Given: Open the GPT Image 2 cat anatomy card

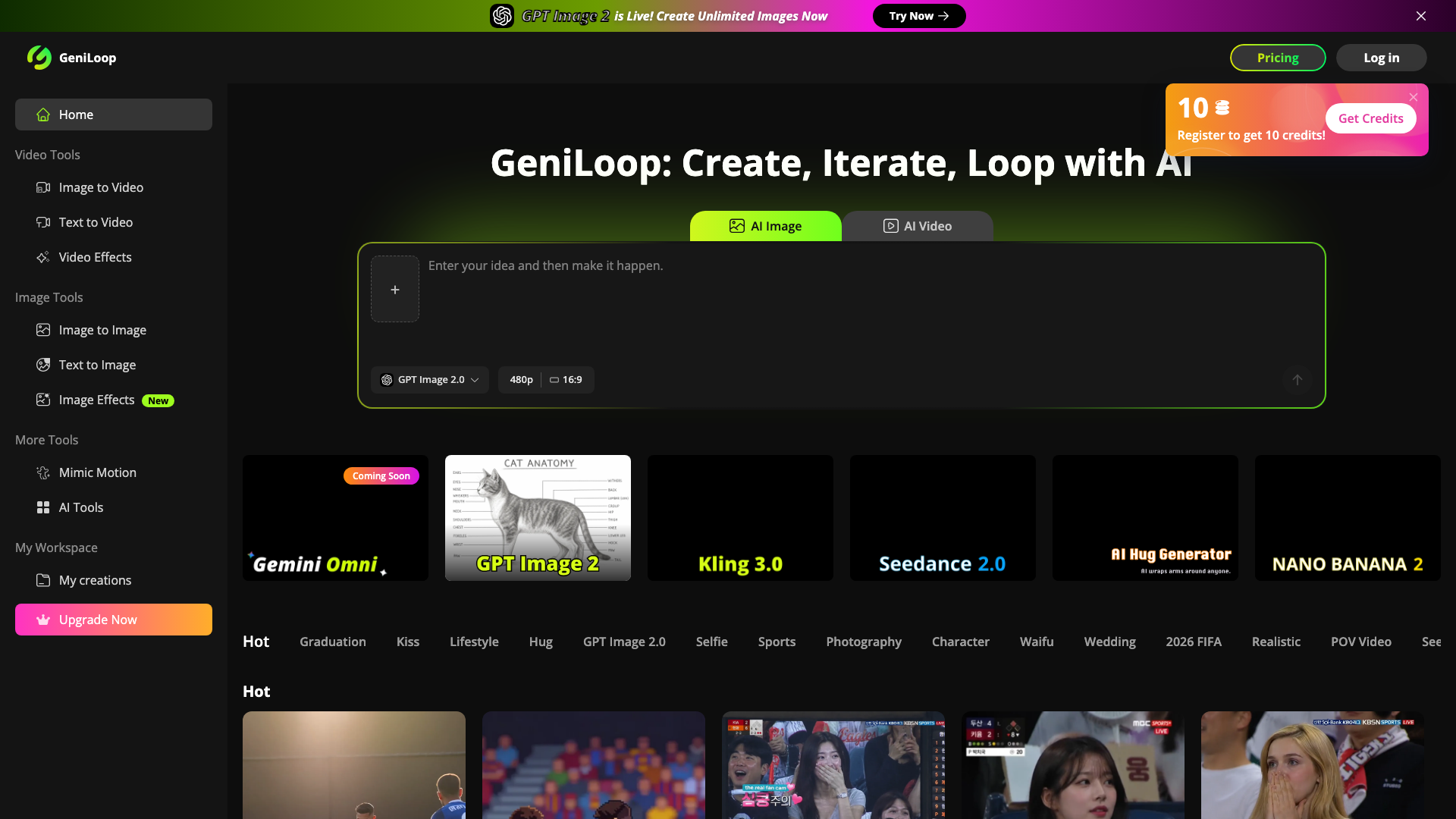Looking at the screenshot, I should [538, 518].
